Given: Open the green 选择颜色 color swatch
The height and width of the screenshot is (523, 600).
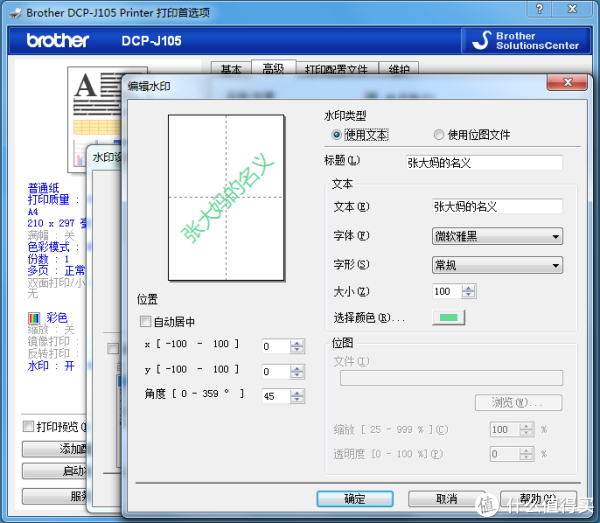Looking at the screenshot, I should click(x=448, y=317).
